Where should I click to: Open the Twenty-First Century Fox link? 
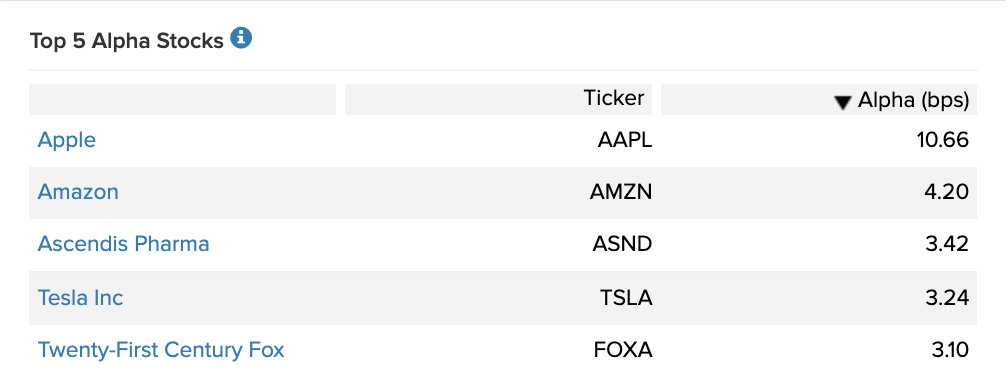(161, 350)
